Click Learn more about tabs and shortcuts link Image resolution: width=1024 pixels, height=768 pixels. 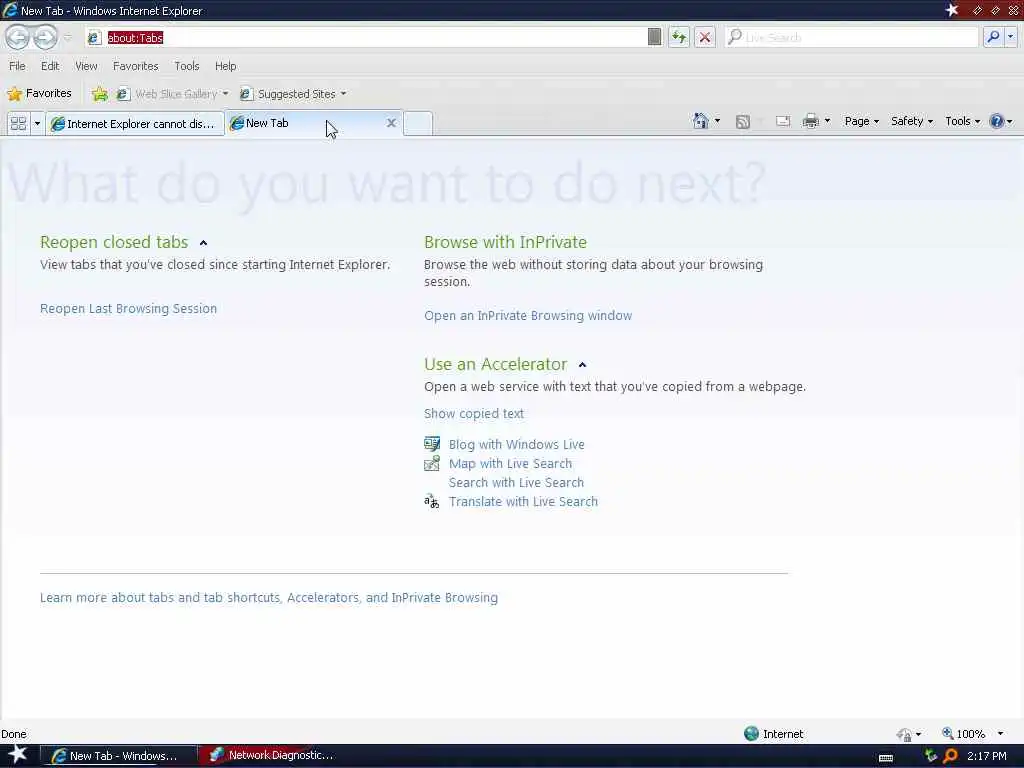pos(268,598)
